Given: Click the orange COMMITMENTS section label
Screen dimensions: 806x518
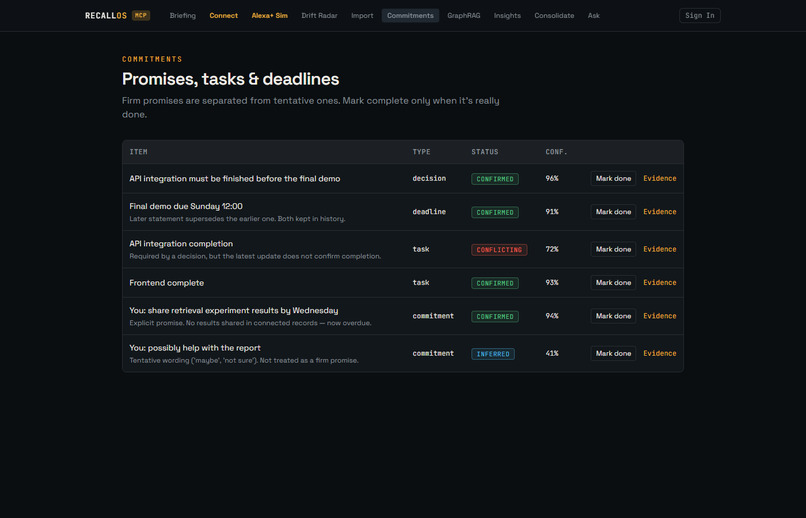Looking at the screenshot, I should 152,59.
